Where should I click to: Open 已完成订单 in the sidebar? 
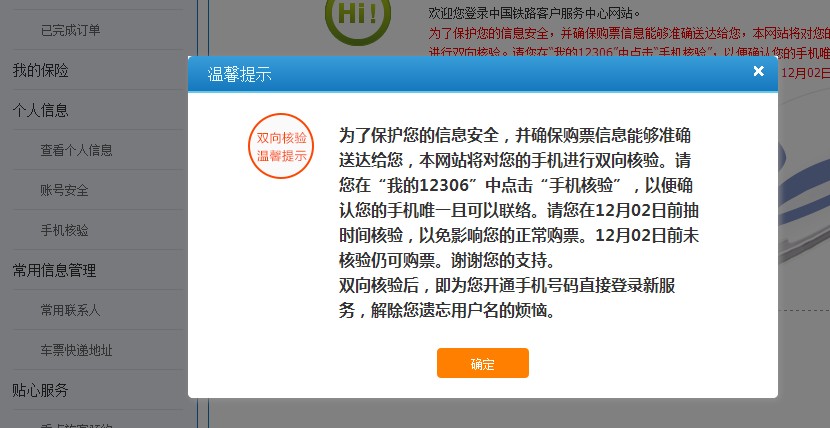[x=70, y=30]
